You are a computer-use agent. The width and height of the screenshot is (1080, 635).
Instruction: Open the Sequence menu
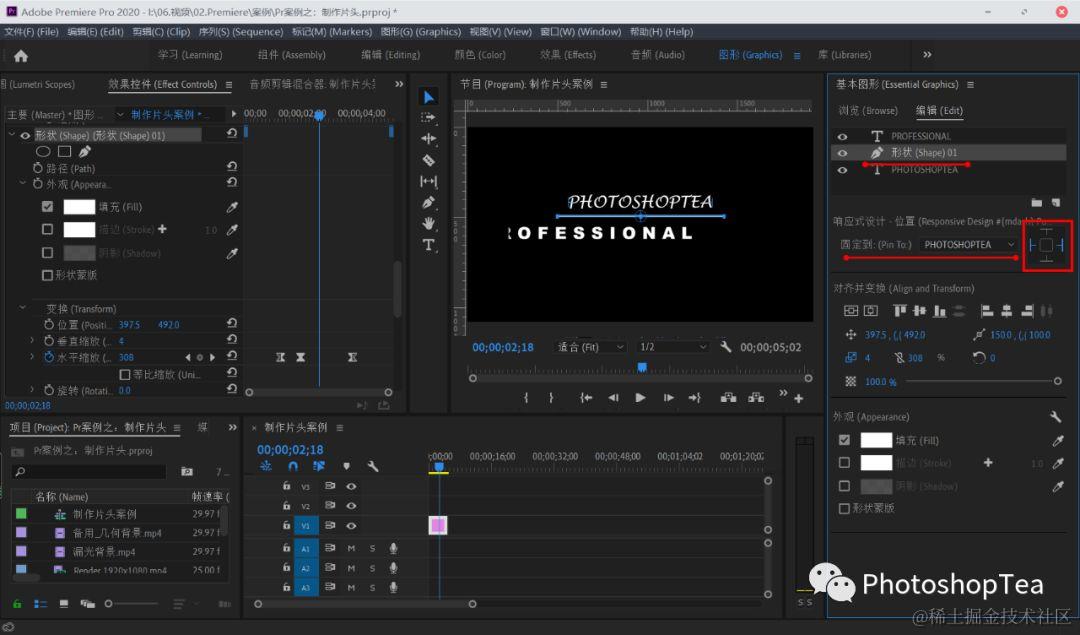(x=240, y=32)
